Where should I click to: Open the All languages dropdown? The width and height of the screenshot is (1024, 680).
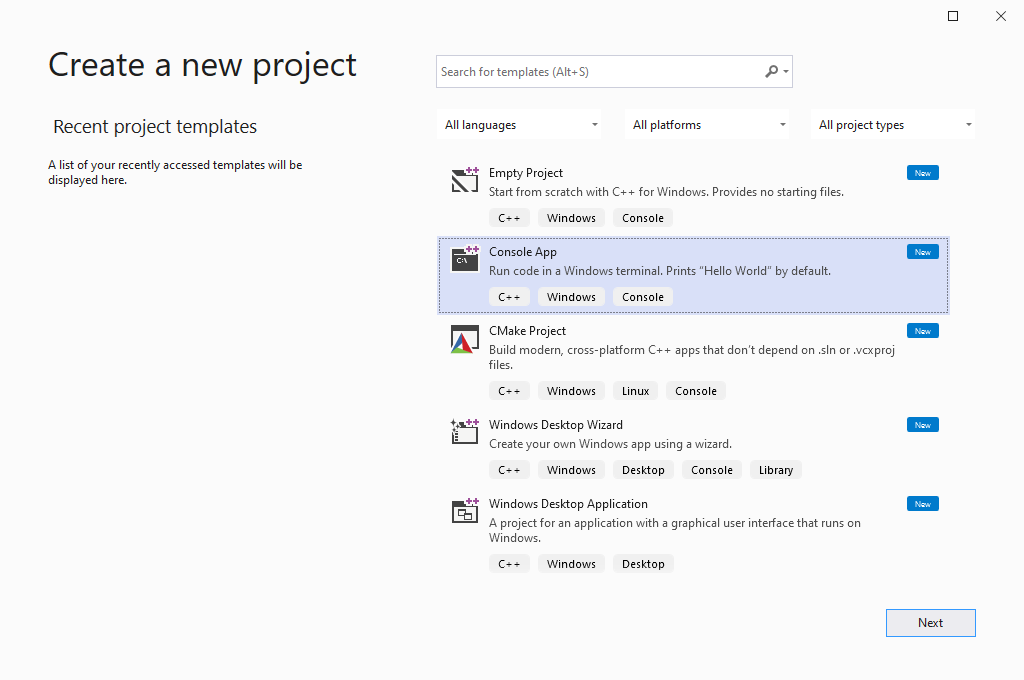pos(521,125)
